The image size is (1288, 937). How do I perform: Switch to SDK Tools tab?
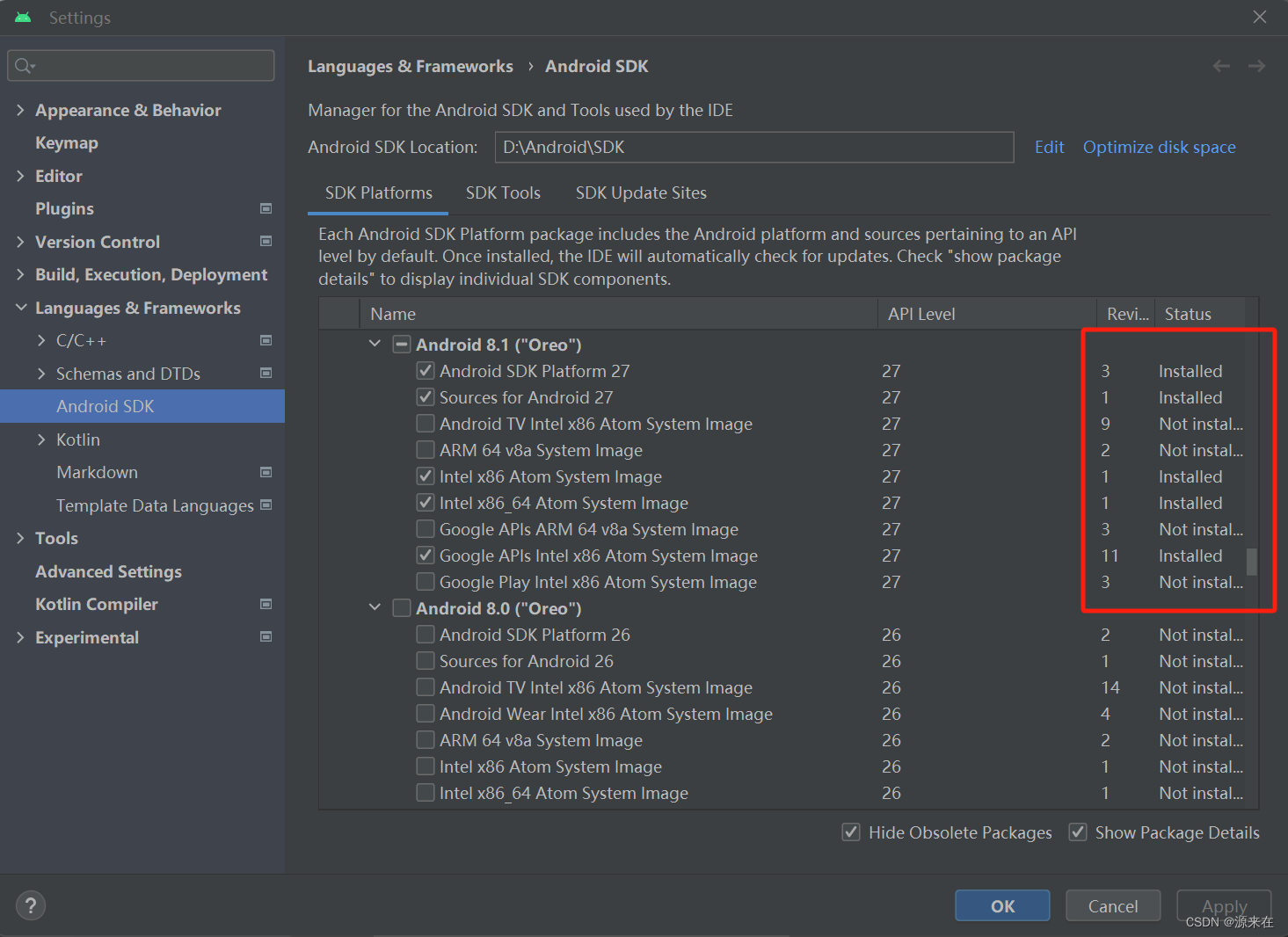coord(503,192)
